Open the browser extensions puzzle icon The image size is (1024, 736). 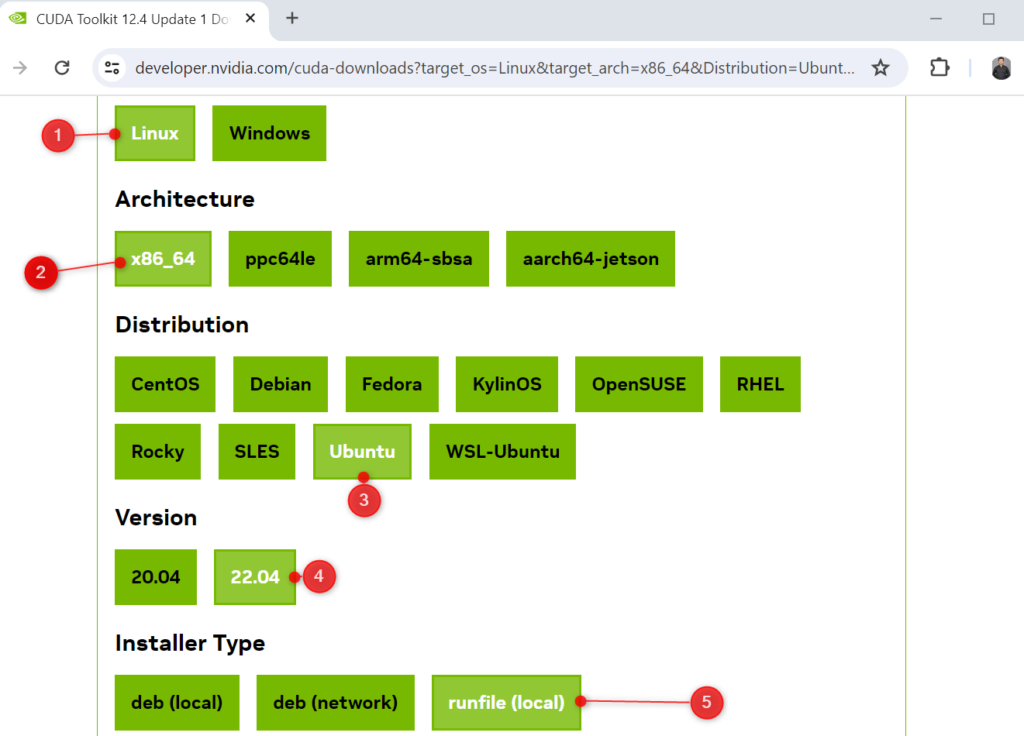point(939,68)
